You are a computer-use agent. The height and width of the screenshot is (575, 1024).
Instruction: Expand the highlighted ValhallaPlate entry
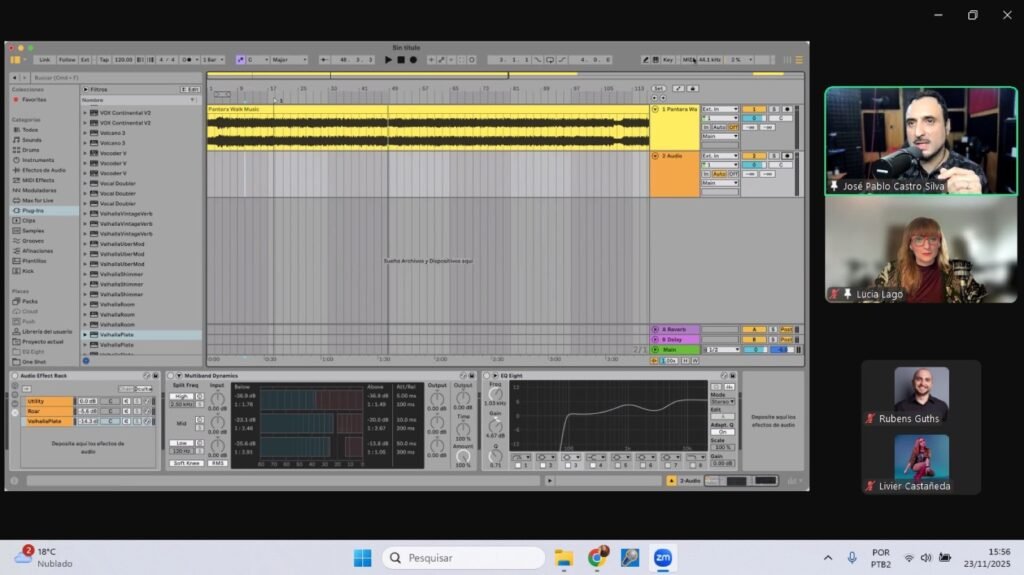[85, 335]
